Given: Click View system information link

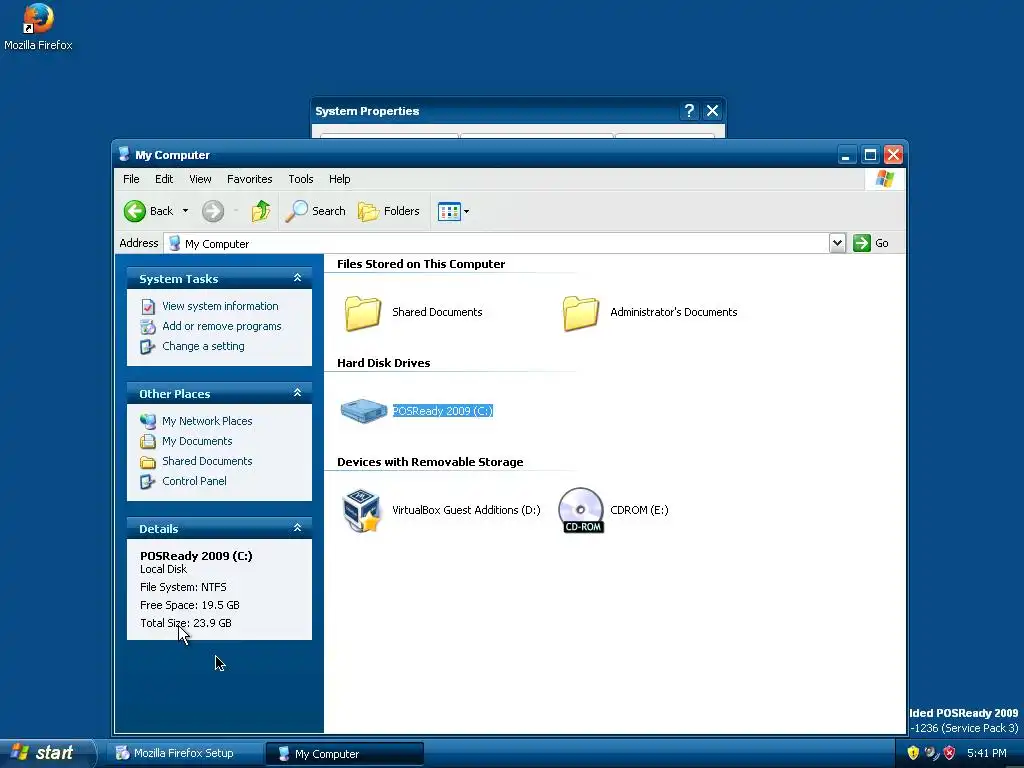Looking at the screenshot, I should pos(220,306).
